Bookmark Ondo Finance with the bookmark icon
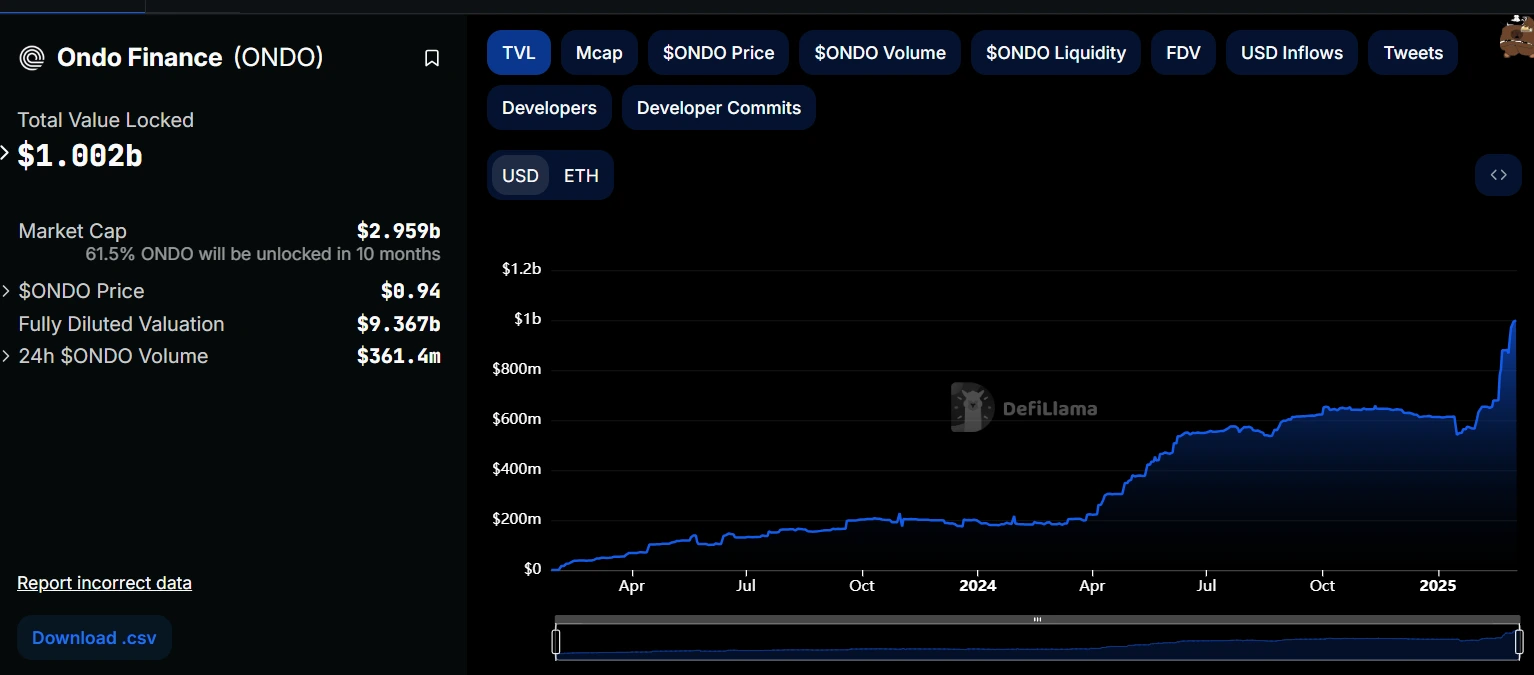This screenshot has width=1534, height=675. [432, 58]
